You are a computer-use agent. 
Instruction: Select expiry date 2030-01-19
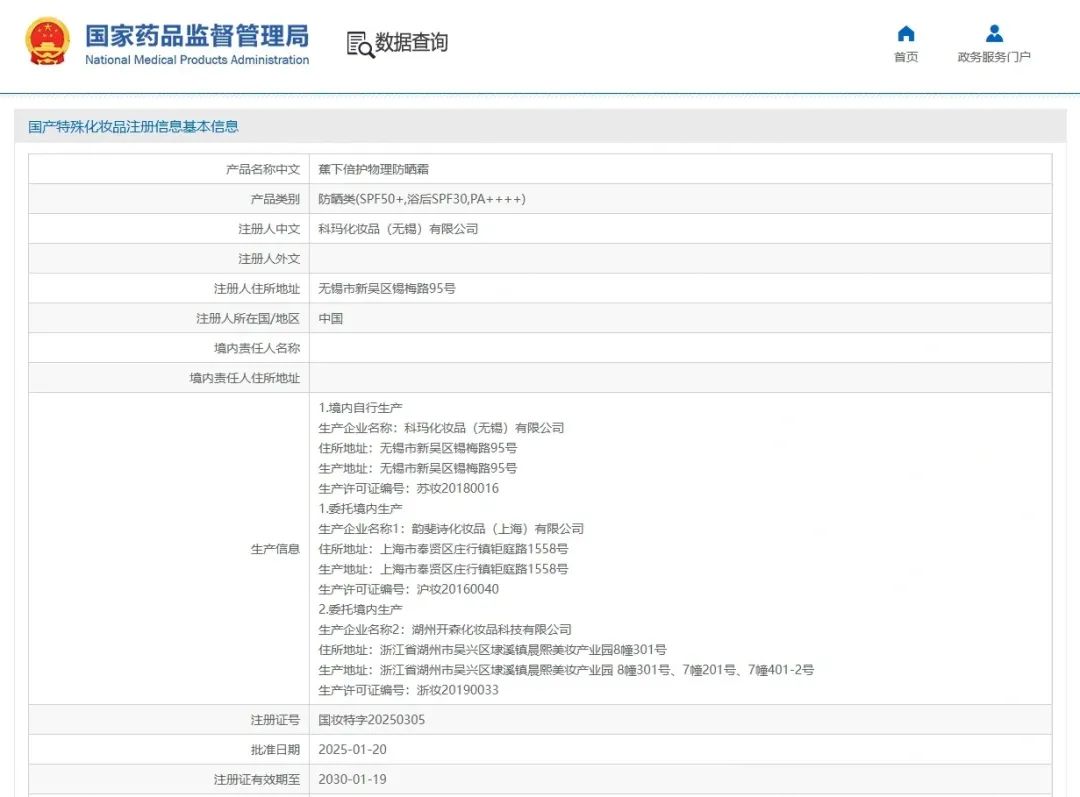tap(352, 780)
